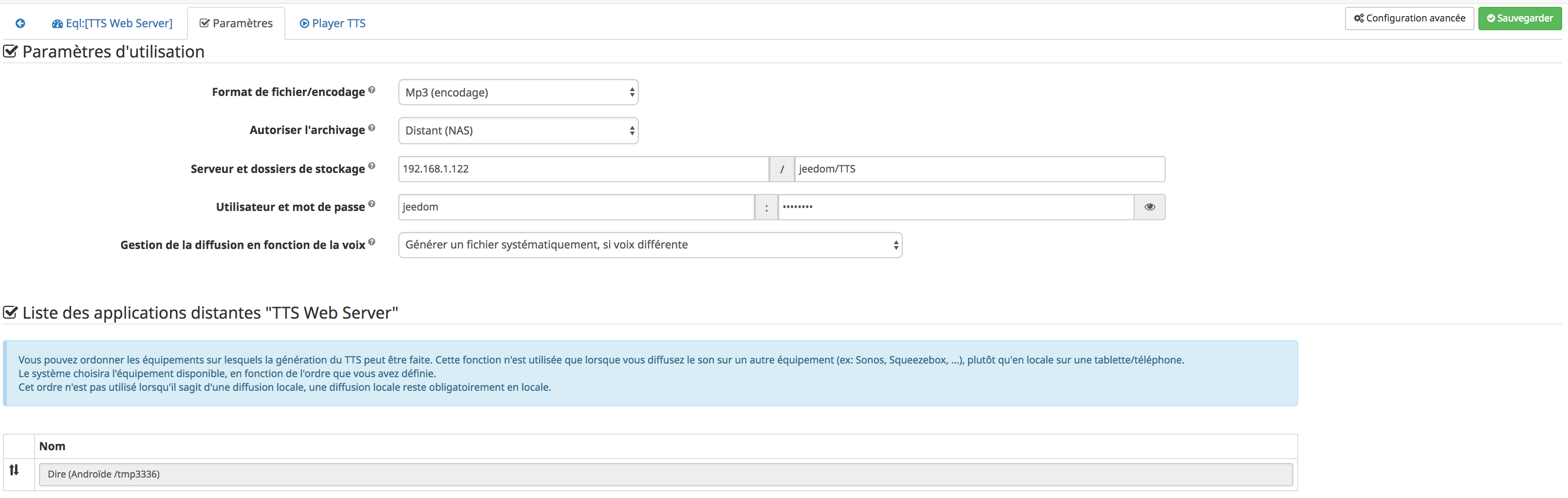The width and height of the screenshot is (1568, 498).
Task: Click the Gestion de la diffusion label
Action: coord(243,245)
